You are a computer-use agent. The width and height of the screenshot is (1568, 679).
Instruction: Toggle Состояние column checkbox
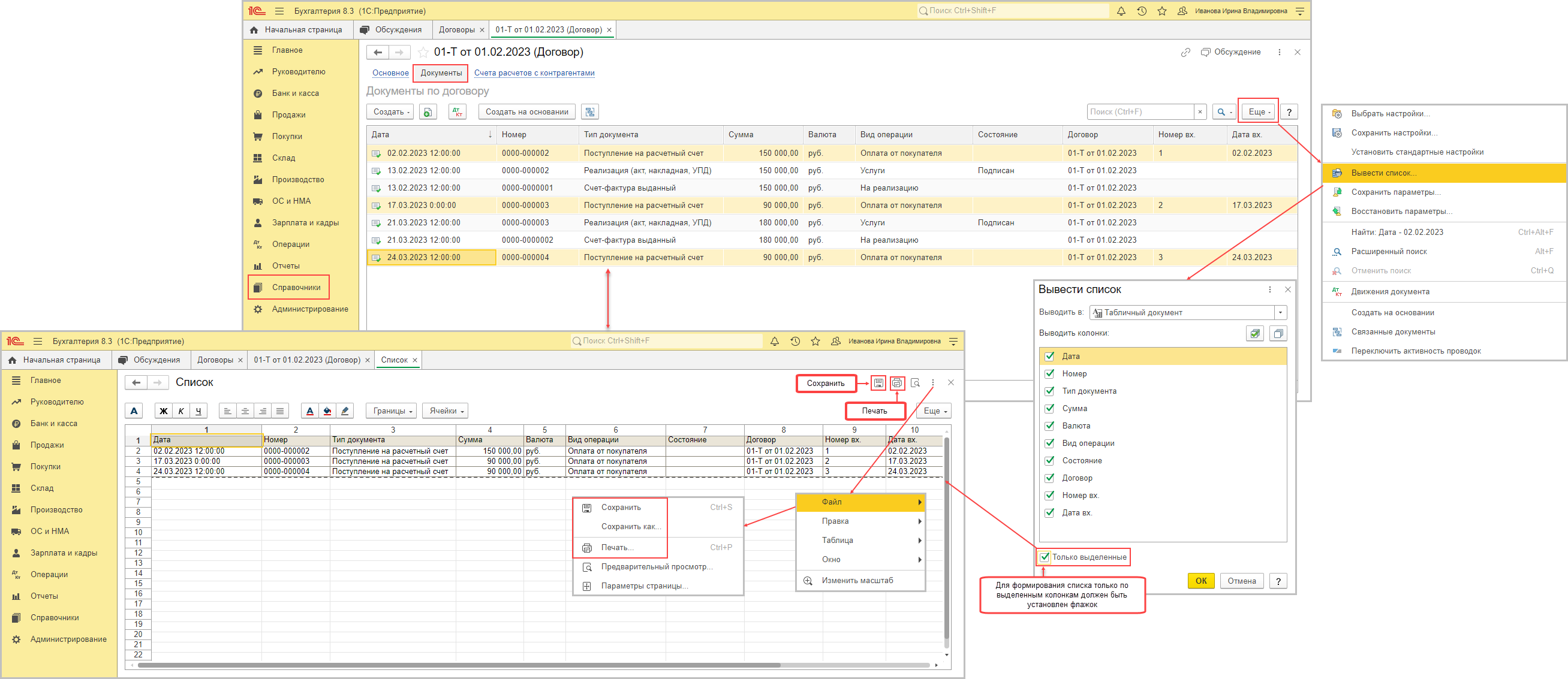pos(1049,461)
